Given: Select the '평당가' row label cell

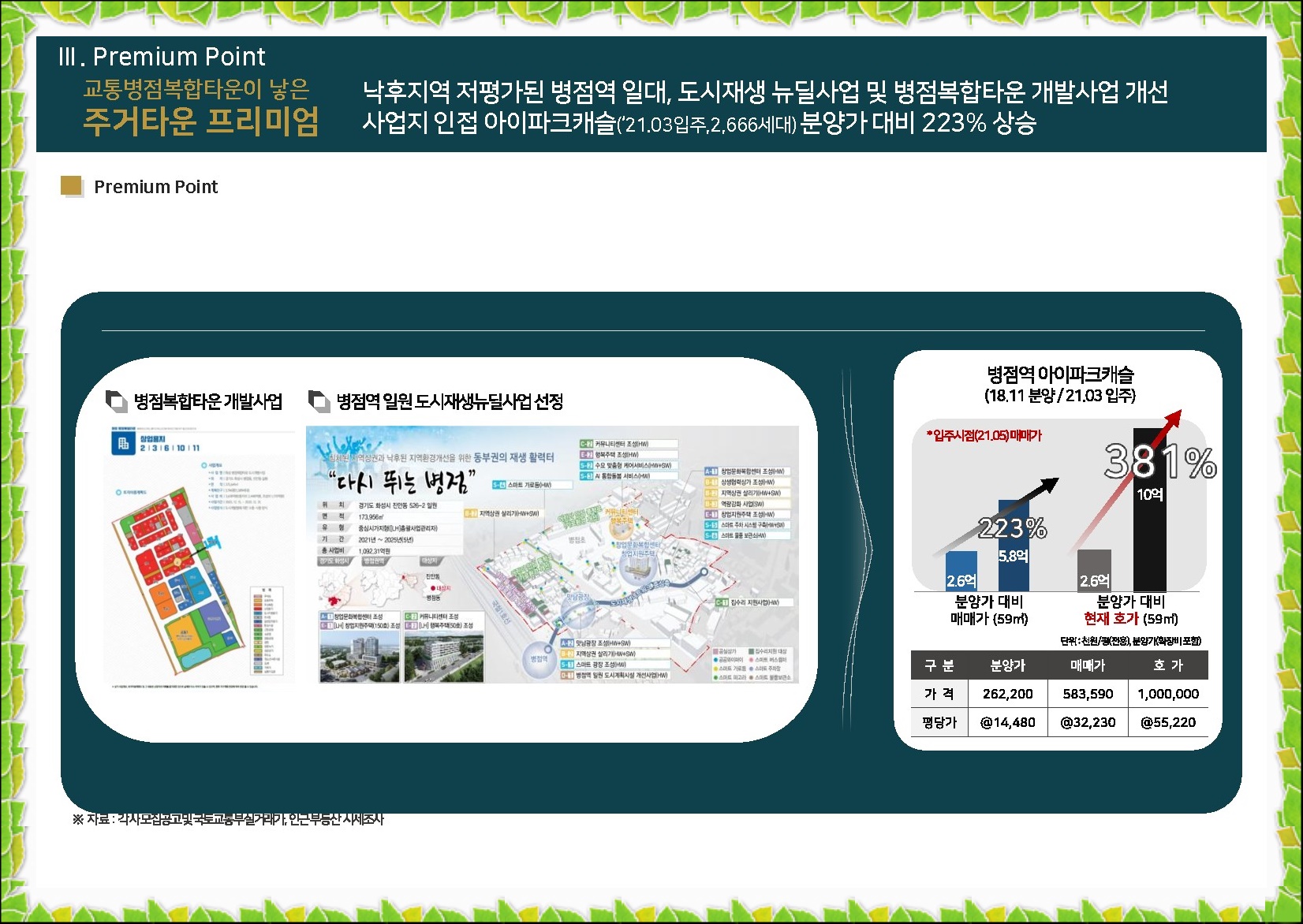Looking at the screenshot, I should click(939, 722).
